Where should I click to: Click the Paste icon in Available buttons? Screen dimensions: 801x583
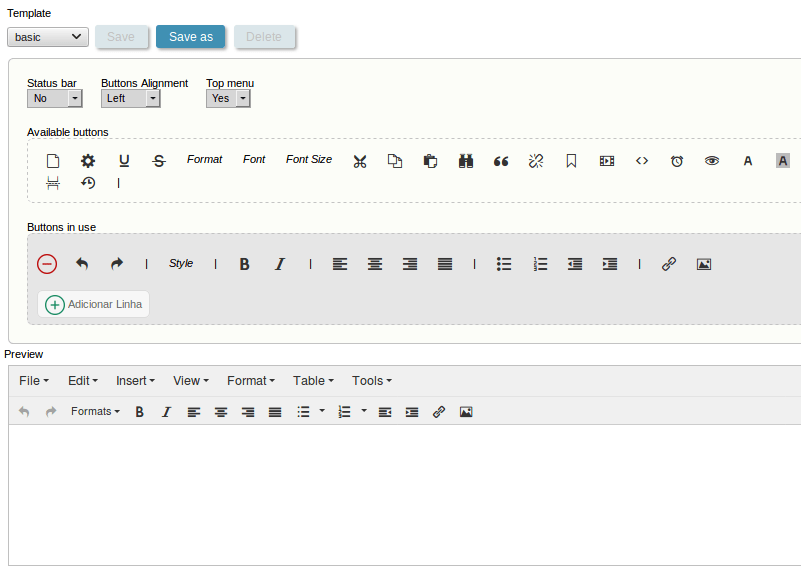click(429, 160)
